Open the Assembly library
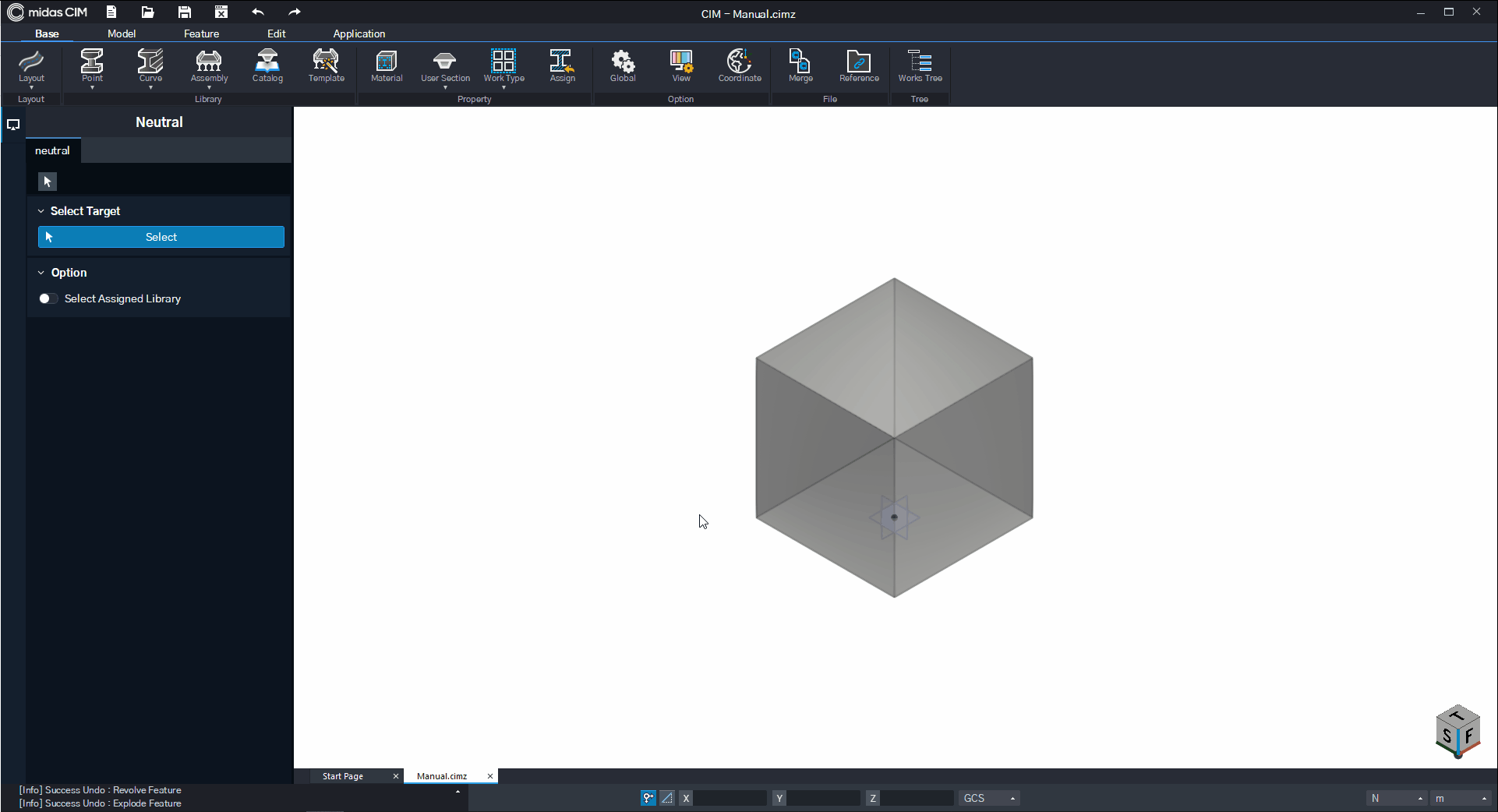Screen dimensions: 1498x812 click(x=209, y=65)
